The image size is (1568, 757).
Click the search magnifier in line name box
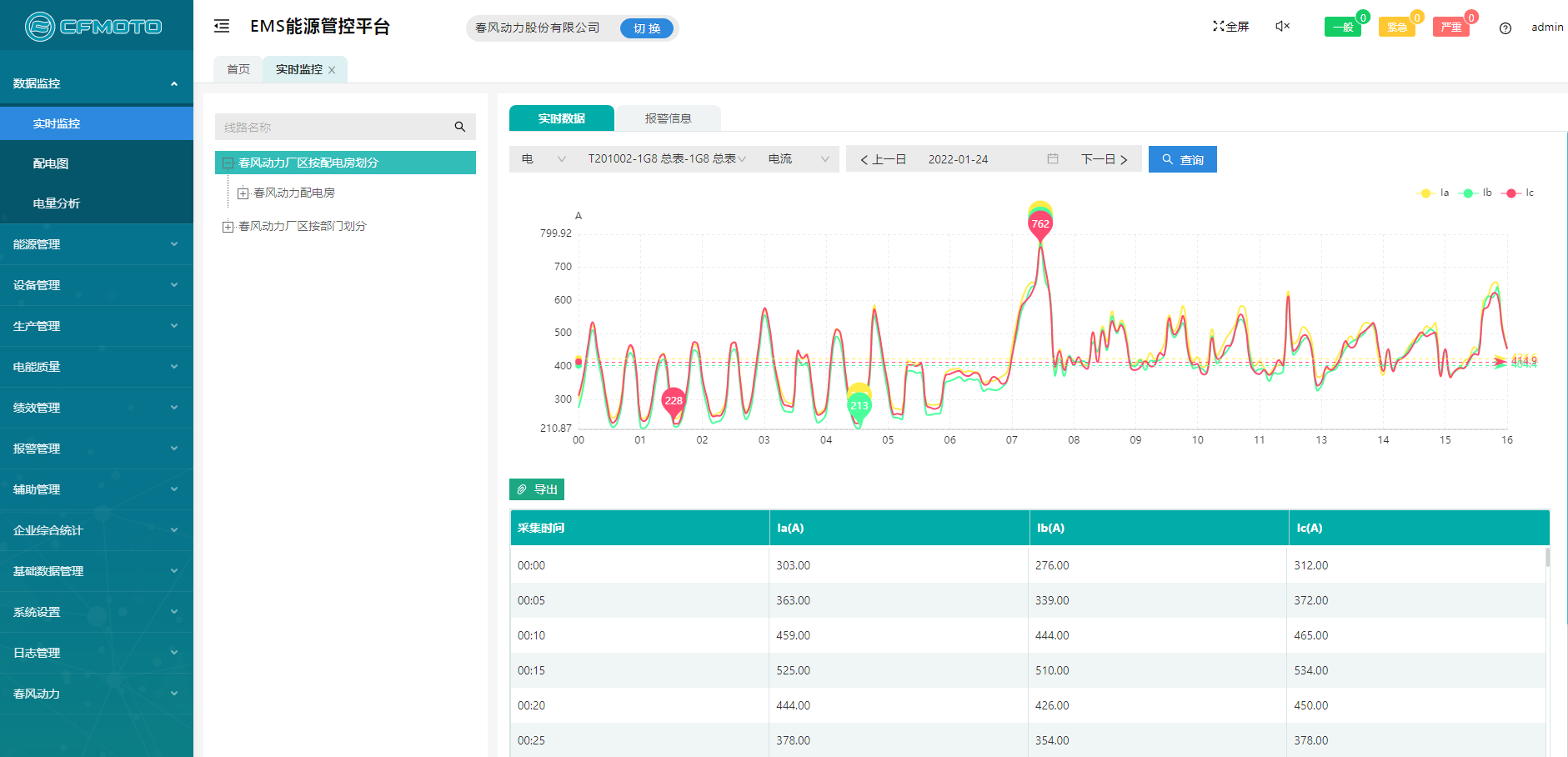pyautogui.click(x=459, y=127)
